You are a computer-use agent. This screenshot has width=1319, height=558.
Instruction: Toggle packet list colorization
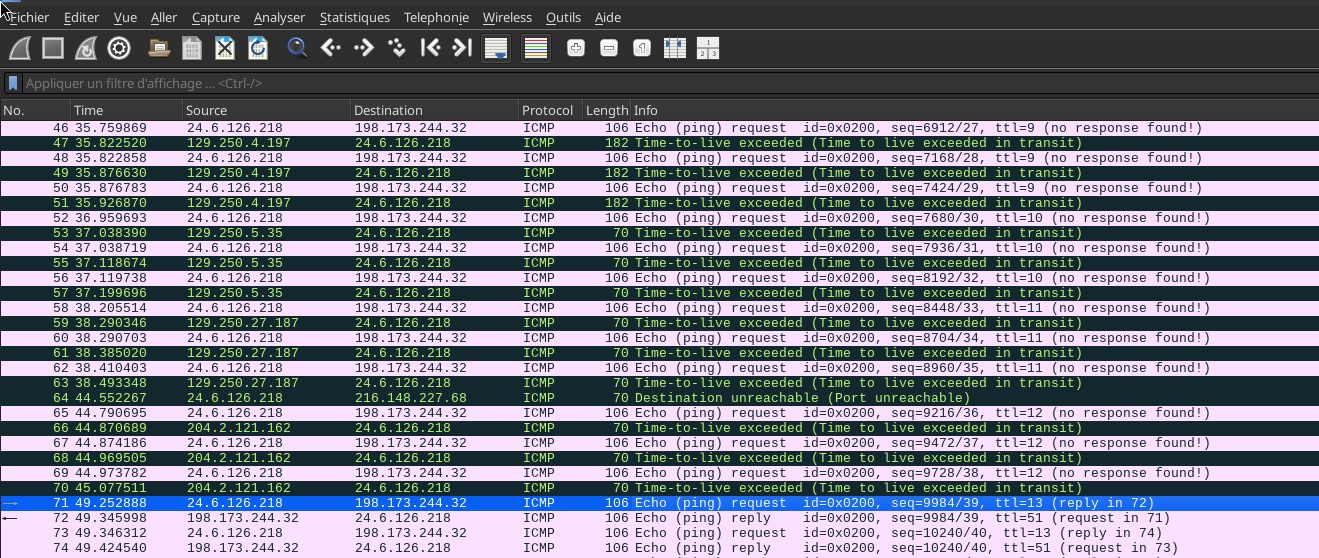[x=536, y=47]
